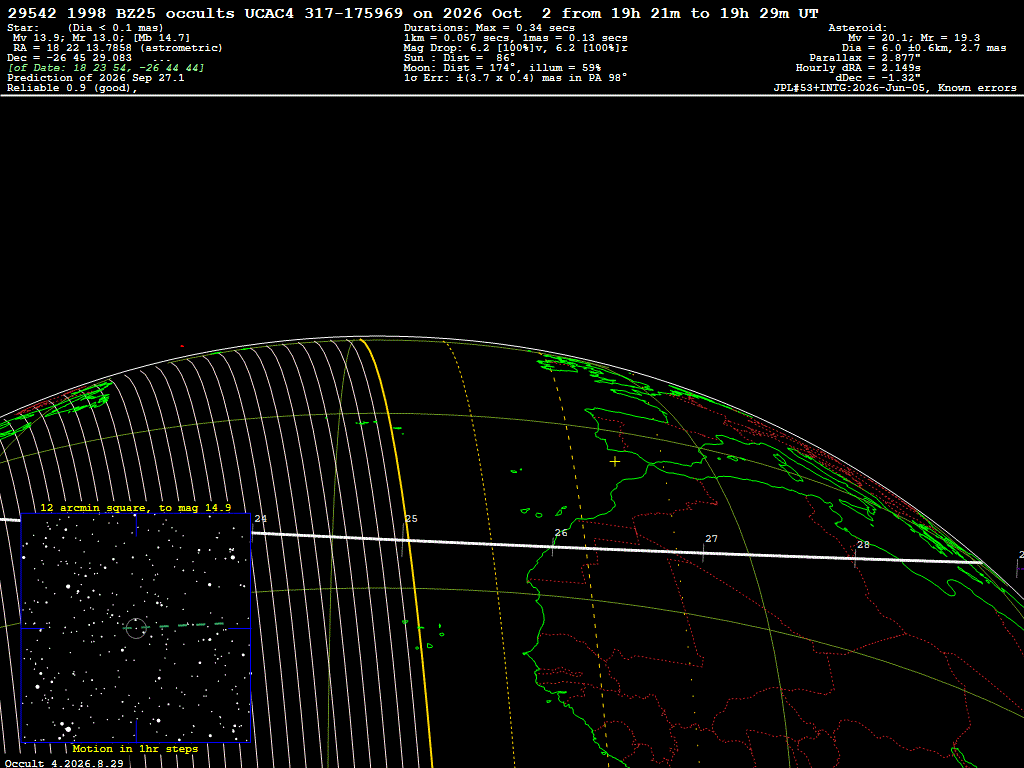Click the yellow cross marker on map
The image size is (1024, 768).
pyautogui.click(x=615, y=461)
